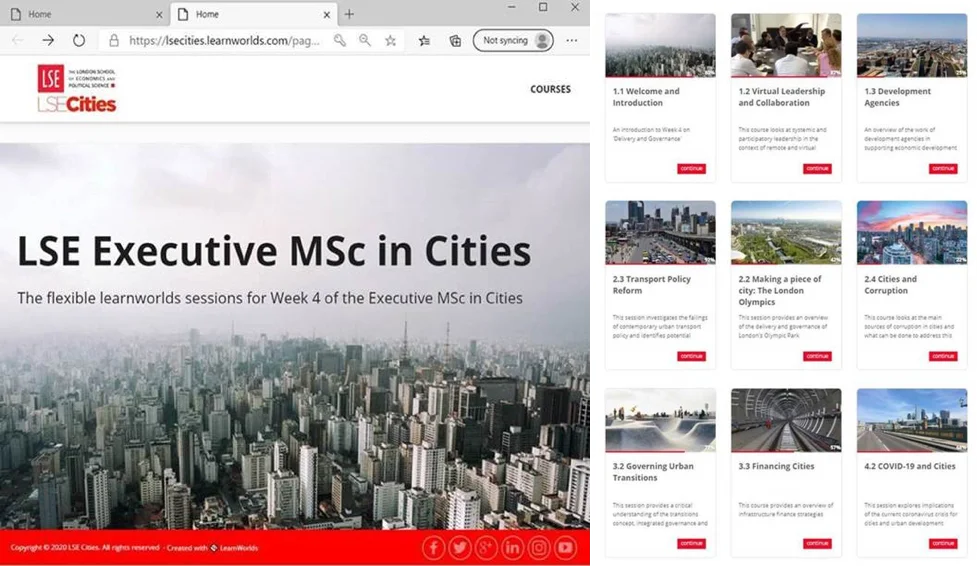Open 2.4 Cities and Corruption title

(890, 284)
